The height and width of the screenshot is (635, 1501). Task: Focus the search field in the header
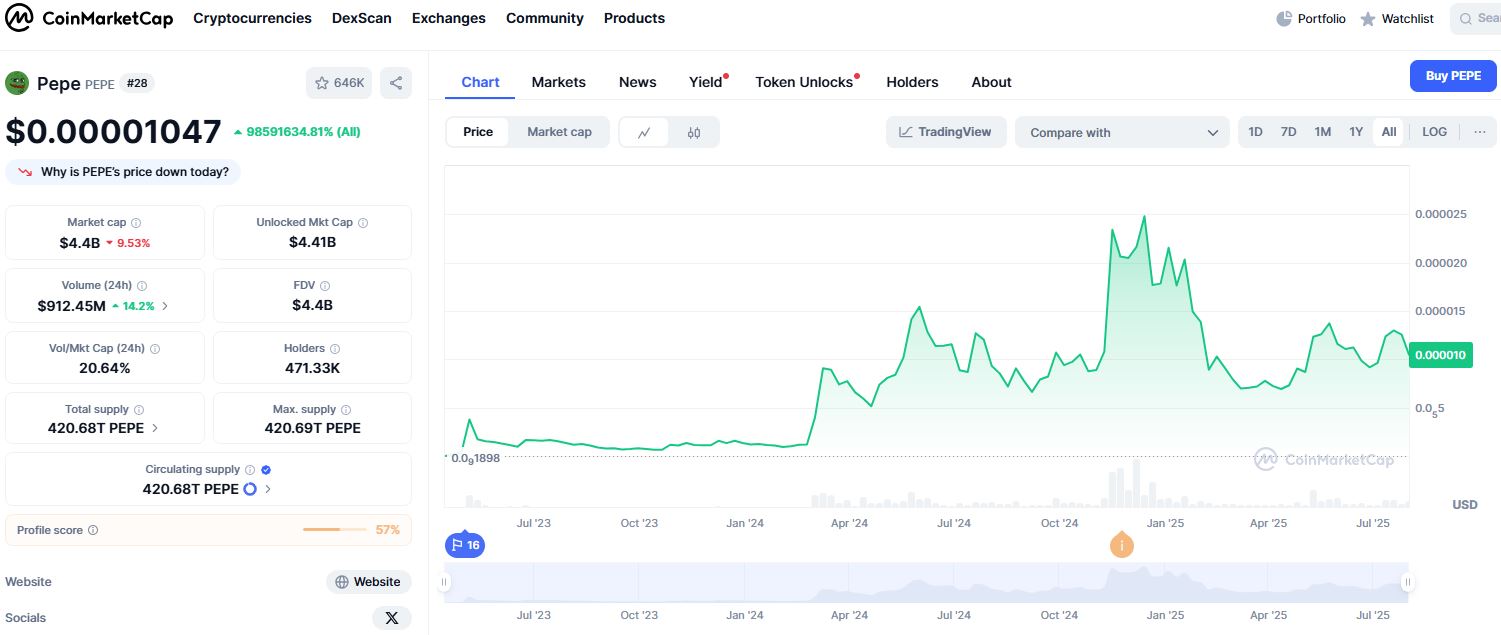coord(1476,19)
